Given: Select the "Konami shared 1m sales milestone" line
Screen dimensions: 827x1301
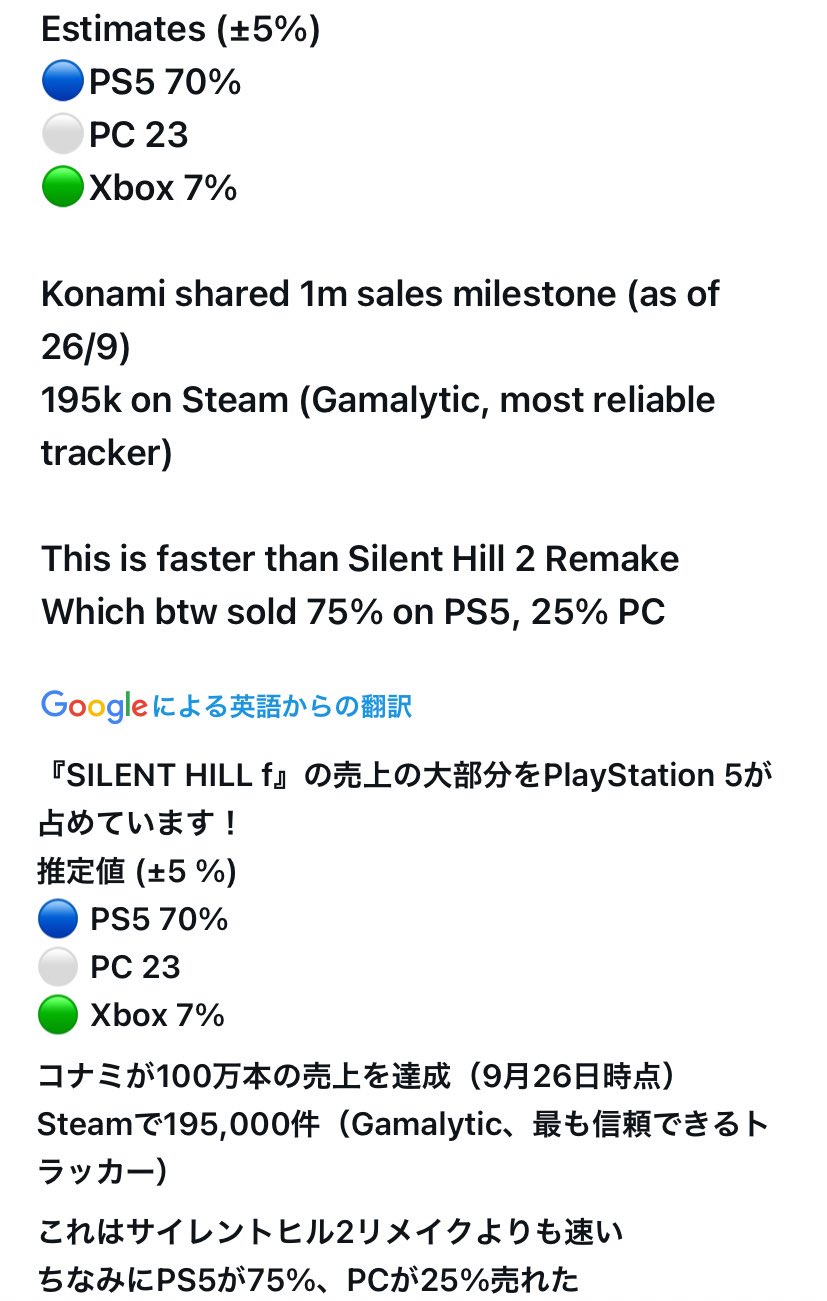Looking at the screenshot, I should (380, 295).
